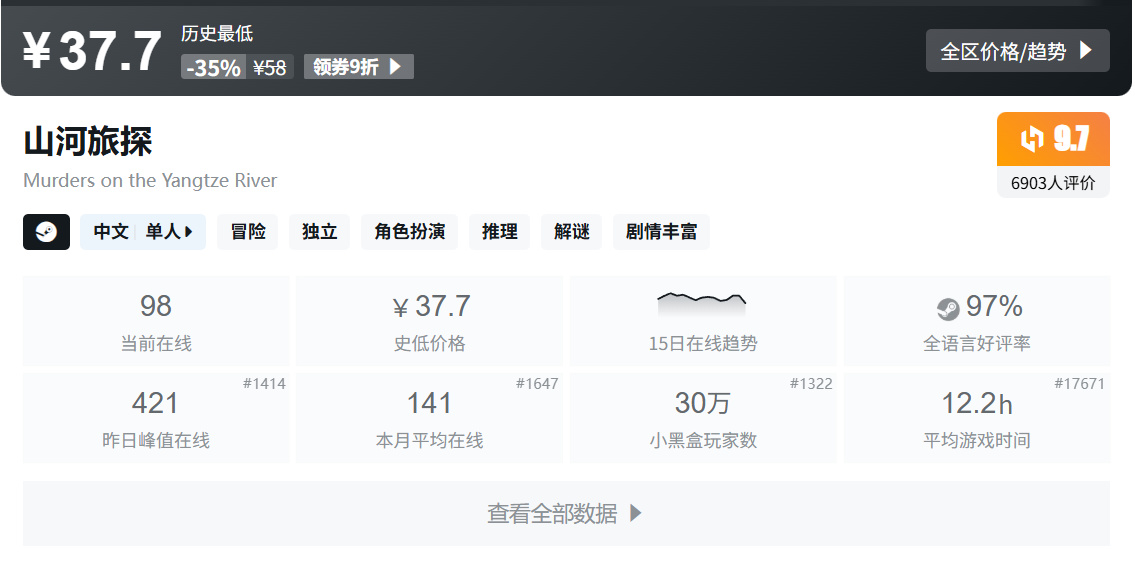1135x573 pixels.
Task: Click the 昨日峰值在线 421 stat tile
Action: [156, 418]
